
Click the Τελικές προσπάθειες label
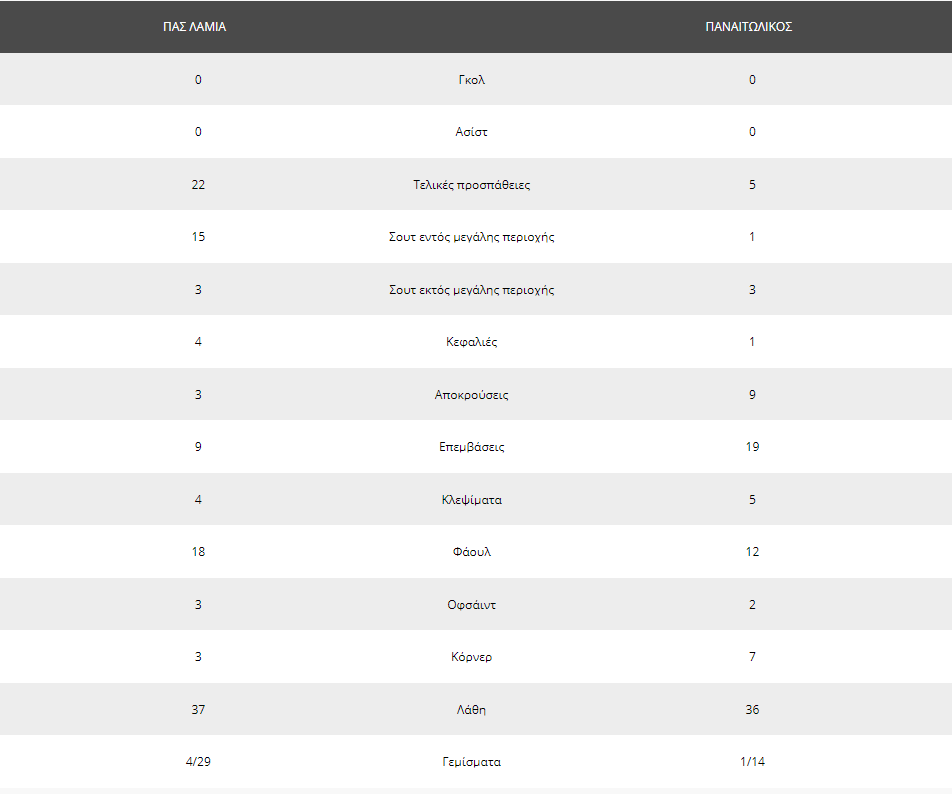click(472, 185)
